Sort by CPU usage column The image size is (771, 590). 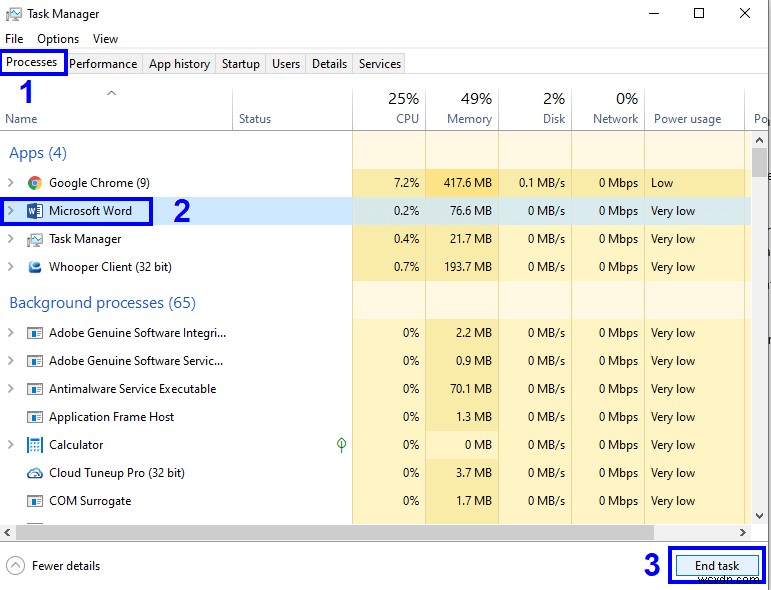click(x=389, y=109)
